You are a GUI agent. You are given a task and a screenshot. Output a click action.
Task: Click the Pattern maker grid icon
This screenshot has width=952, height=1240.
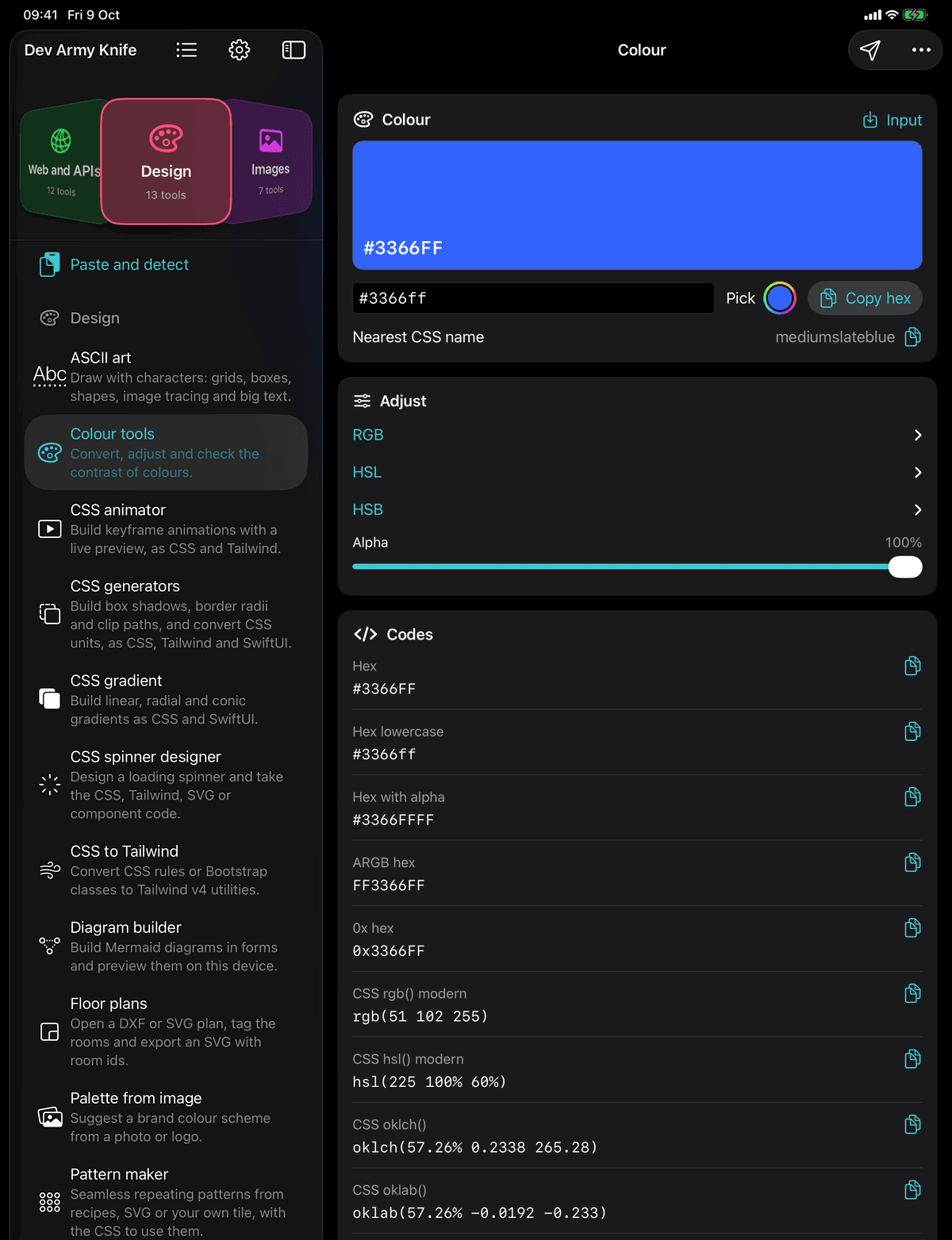point(50,1202)
